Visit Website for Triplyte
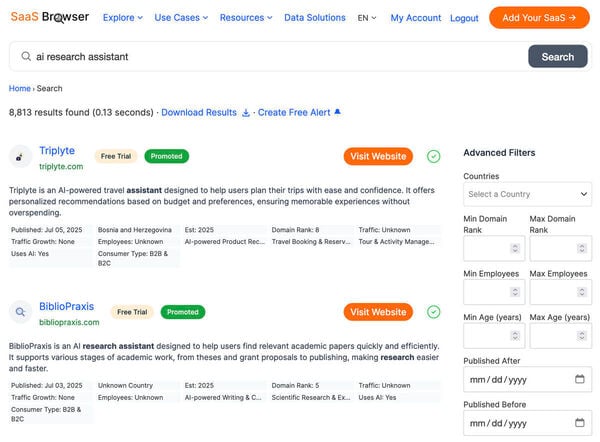 [x=378, y=156]
